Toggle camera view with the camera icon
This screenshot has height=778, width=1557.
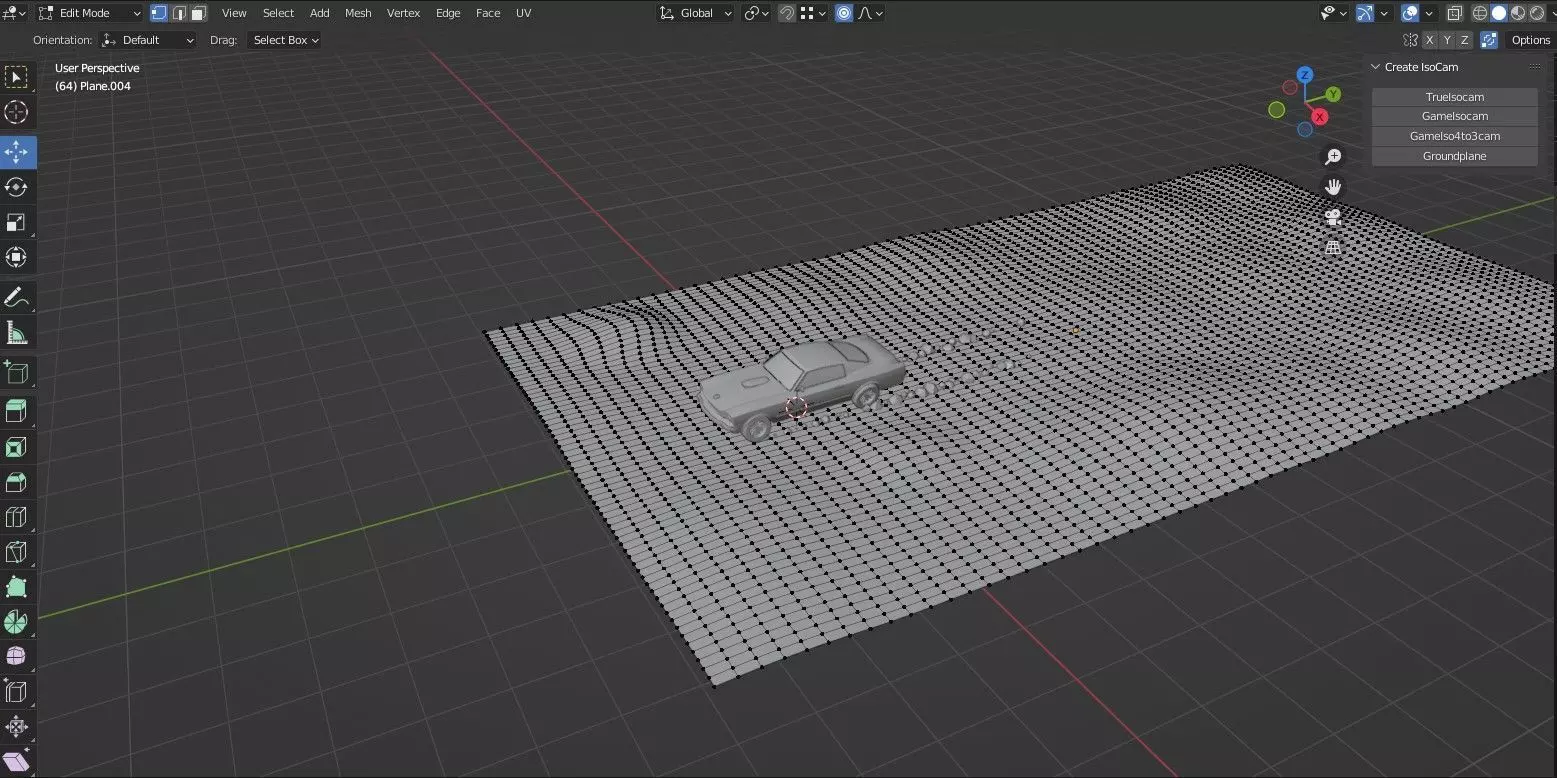[x=1333, y=217]
